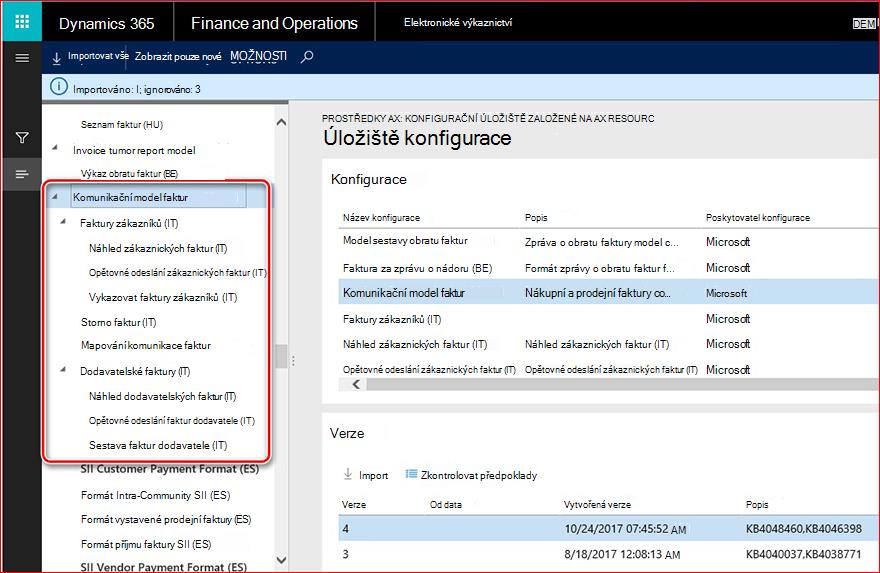880x573 pixels.
Task: Select Komunikační model faktur grid row
Action: pyautogui.click(x=608, y=293)
